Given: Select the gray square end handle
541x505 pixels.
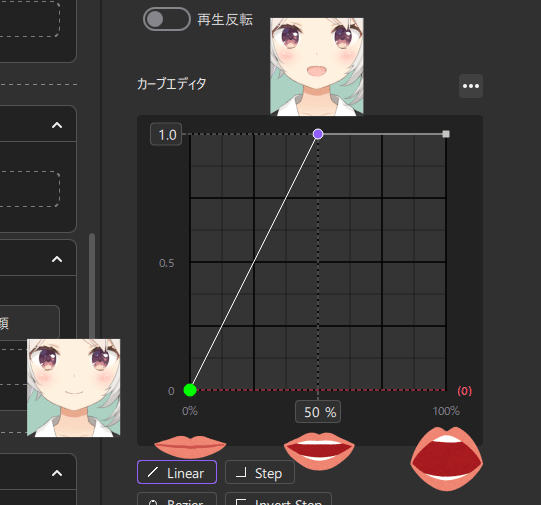Looking at the screenshot, I should pyautogui.click(x=446, y=134).
